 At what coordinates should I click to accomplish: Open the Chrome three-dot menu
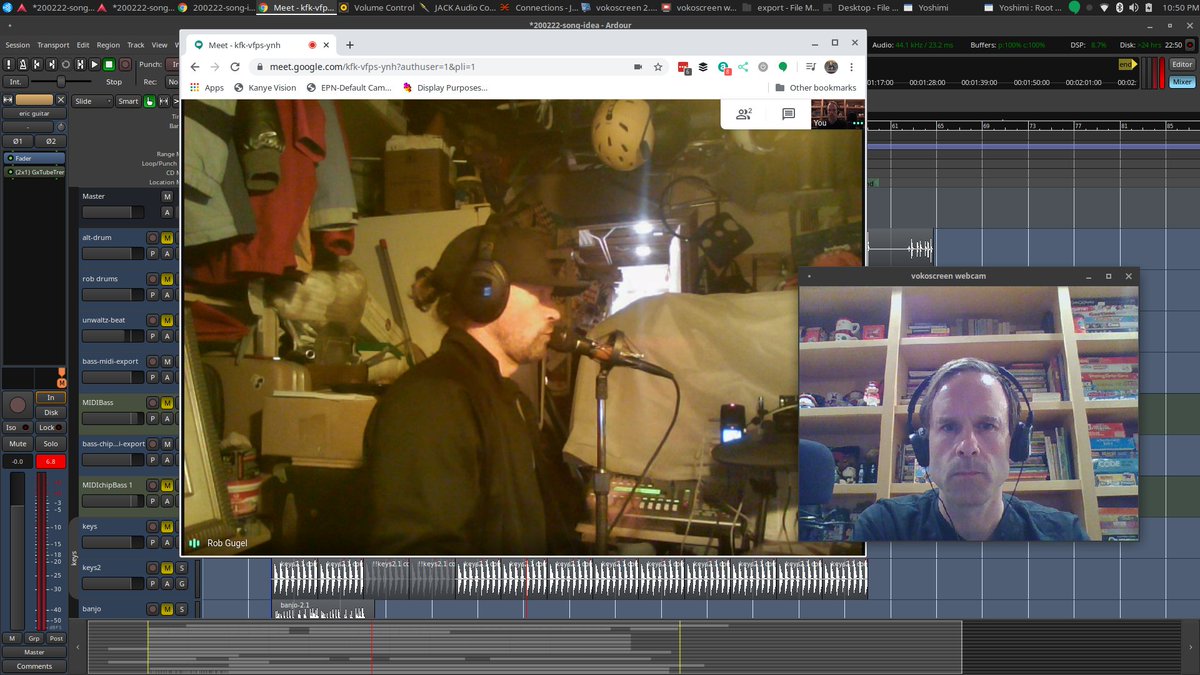coord(852,67)
